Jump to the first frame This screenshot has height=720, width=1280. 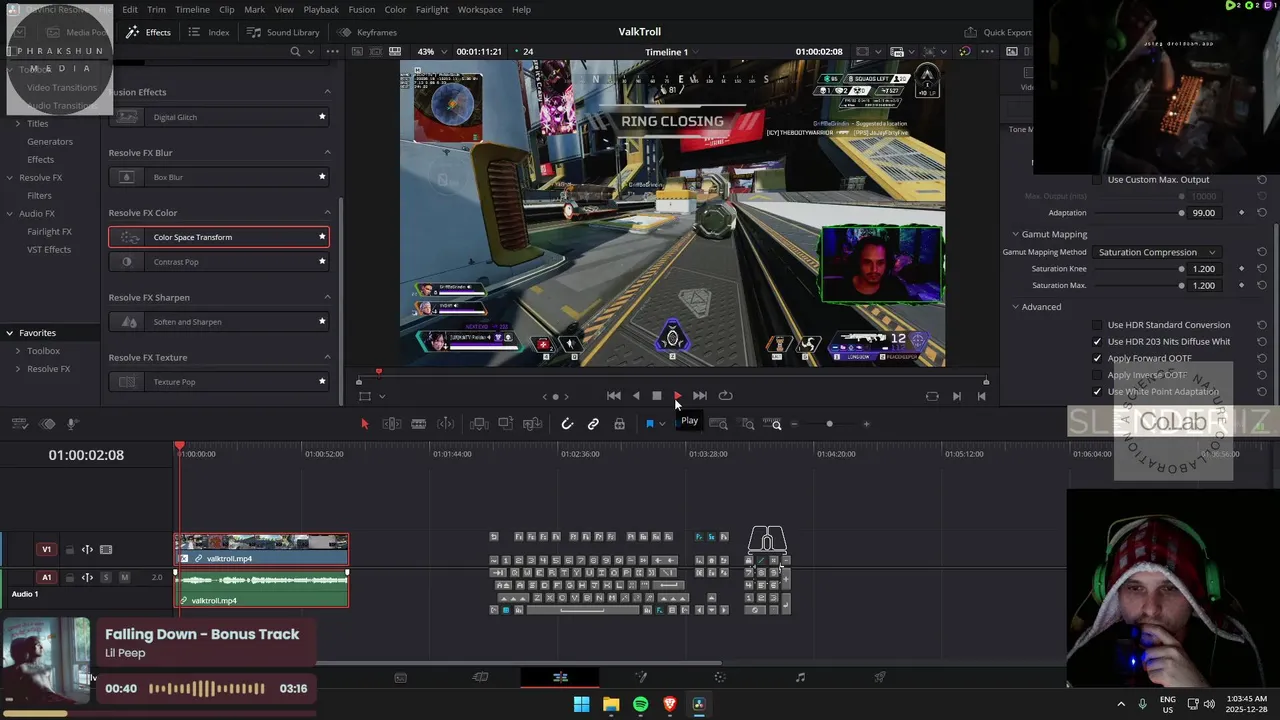point(614,396)
